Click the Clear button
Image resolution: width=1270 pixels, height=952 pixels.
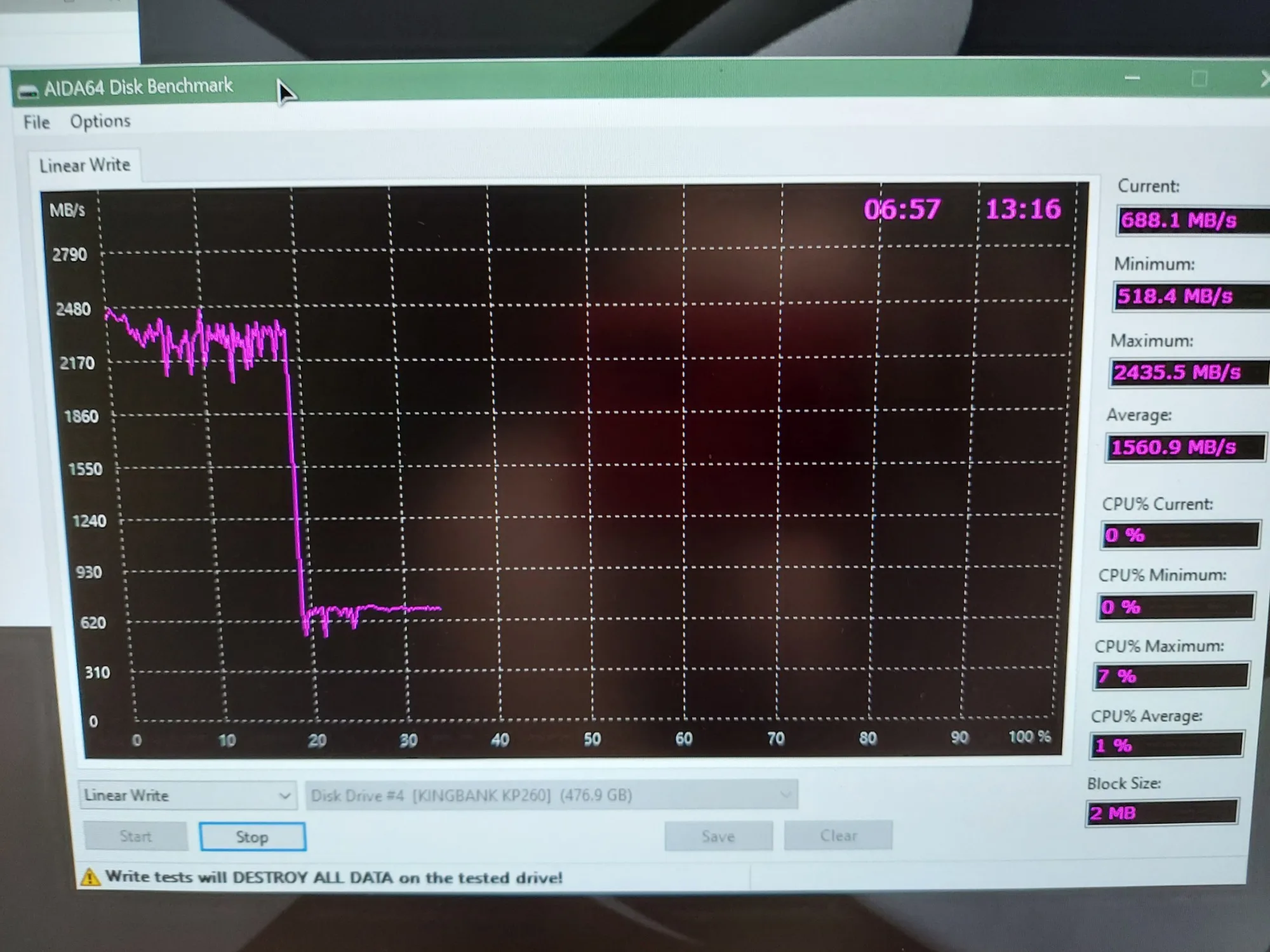click(838, 836)
